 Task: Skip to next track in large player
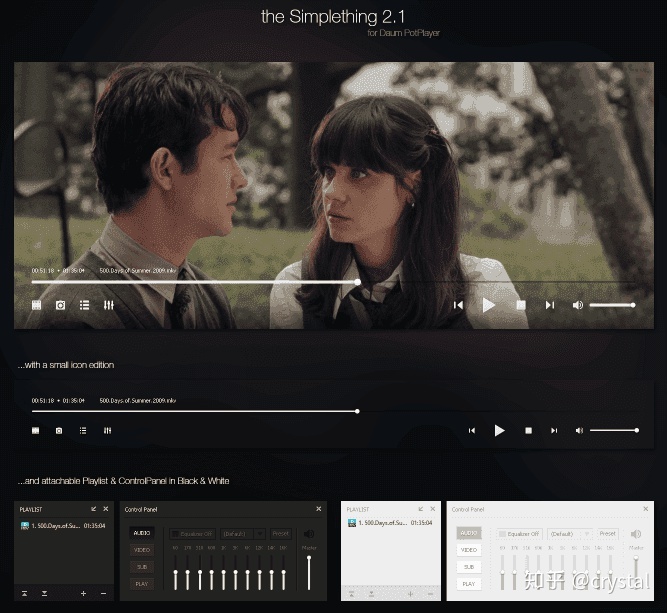point(550,305)
